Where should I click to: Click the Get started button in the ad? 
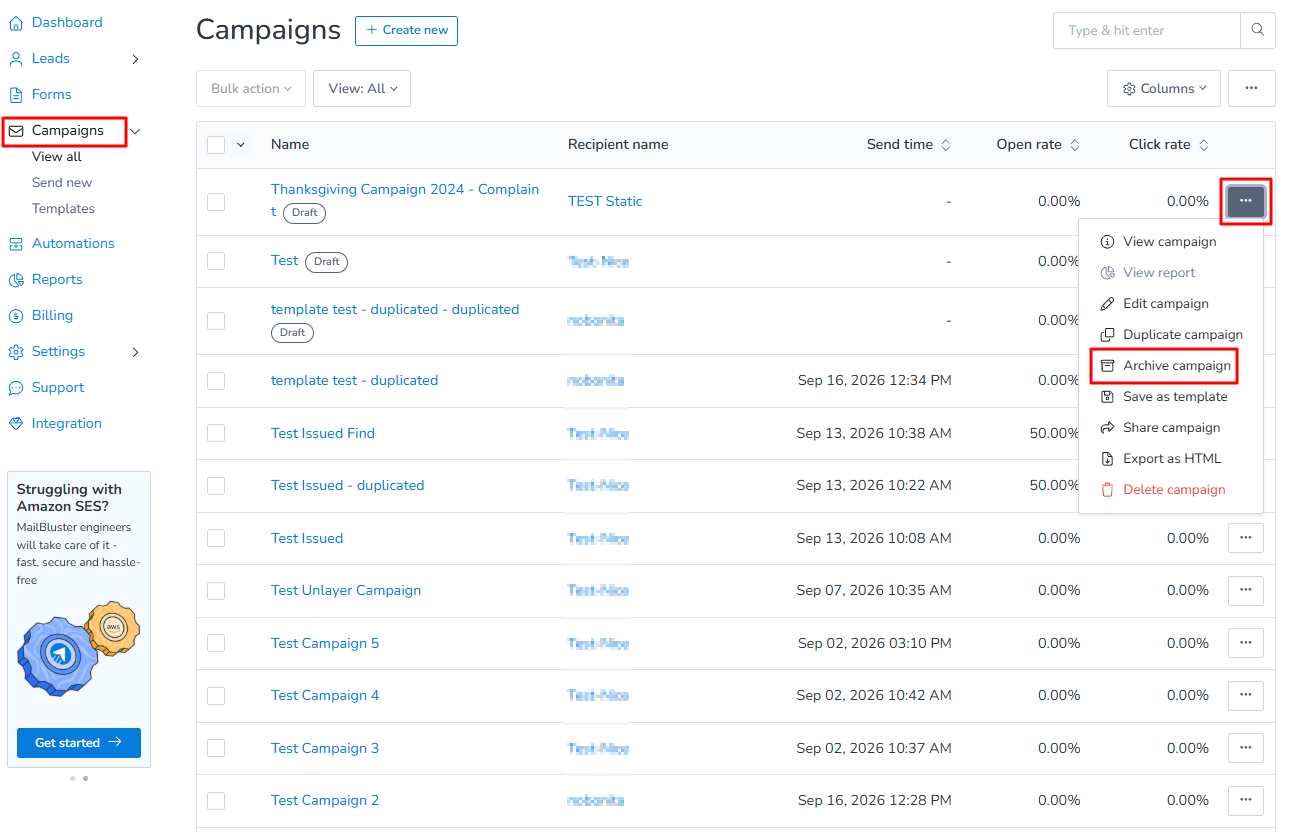tap(79, 743)
